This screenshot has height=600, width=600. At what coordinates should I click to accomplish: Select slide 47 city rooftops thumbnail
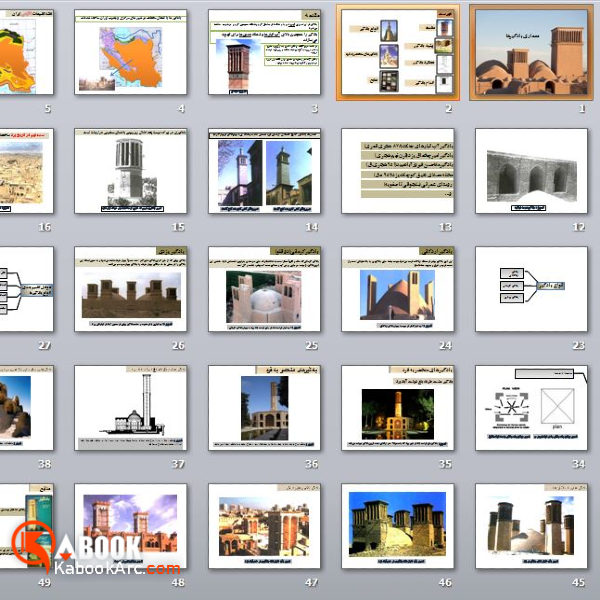pos(264,526)
